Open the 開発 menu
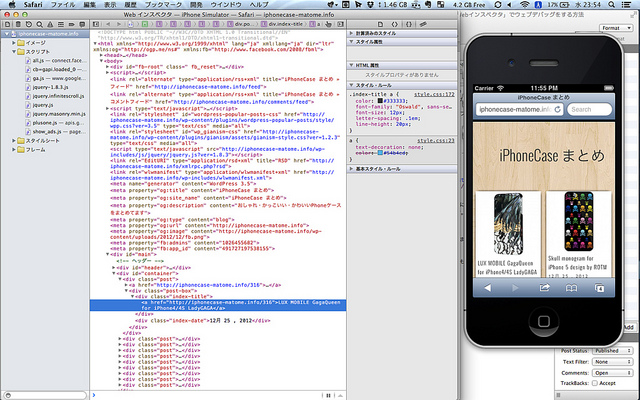 click(196, 5)
